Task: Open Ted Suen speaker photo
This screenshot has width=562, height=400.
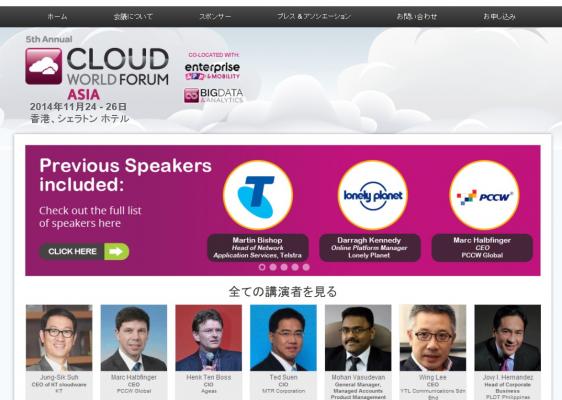Action: (283, 338)
